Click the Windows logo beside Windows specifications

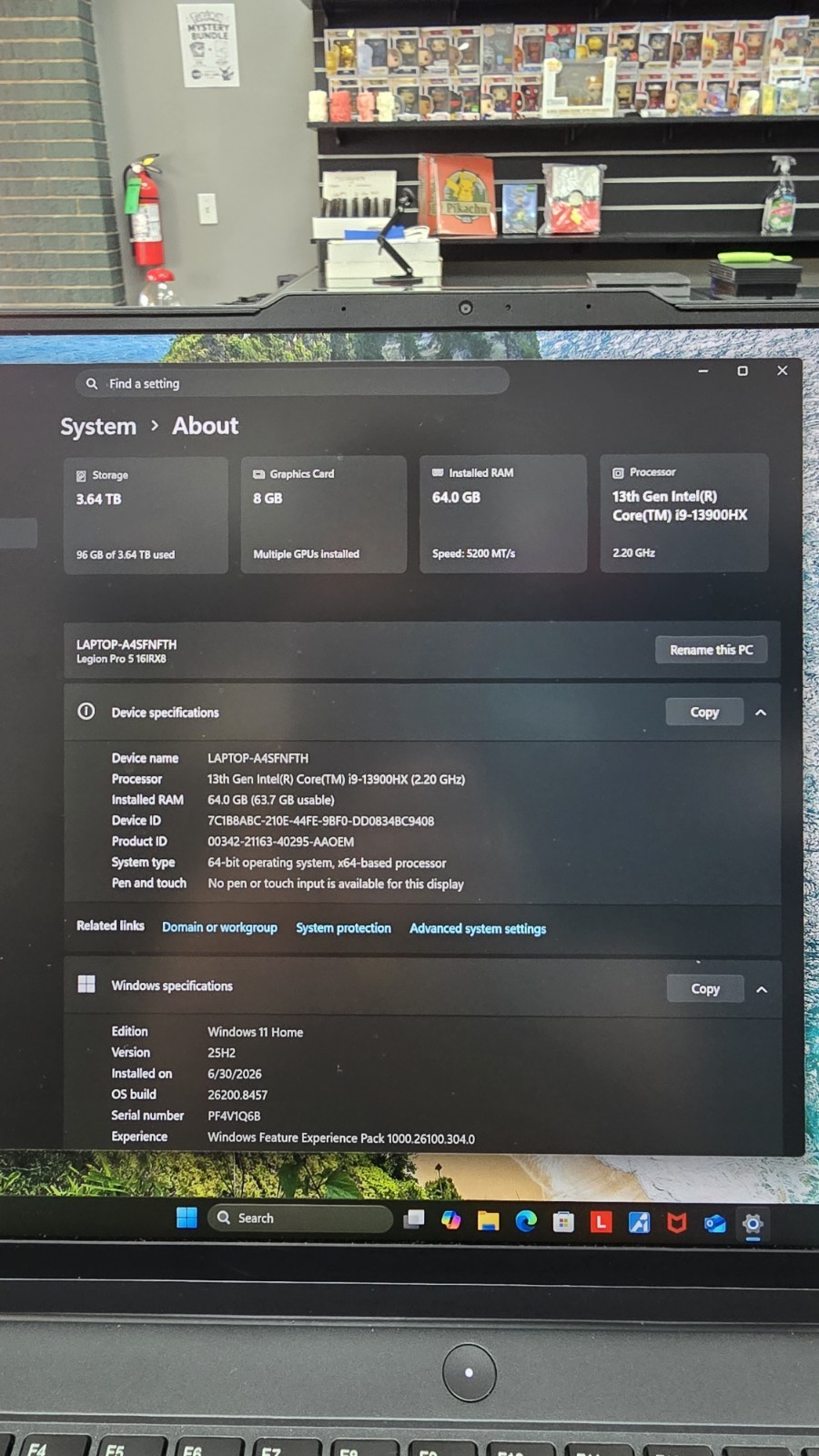[86, 984]
